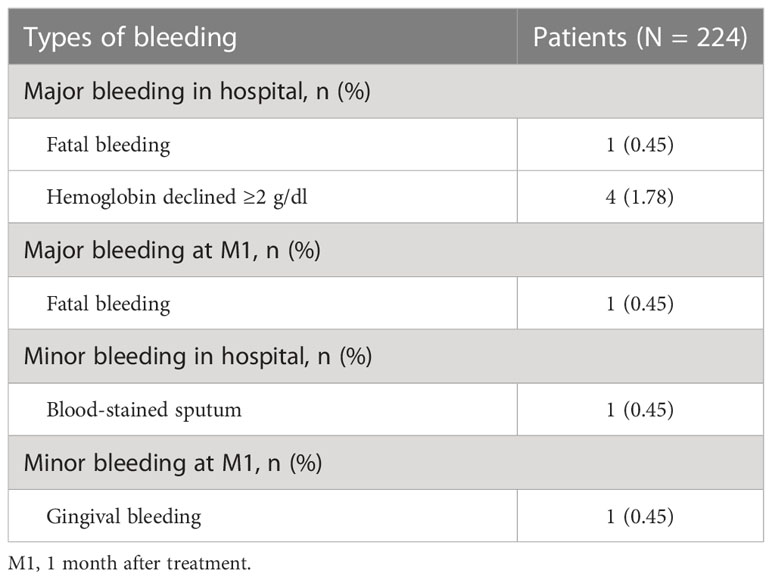Select the 'Patients (N = 224)' header cell
Image resolution: width=772 pixels, height=580 pixels.
tap(640, 37)
